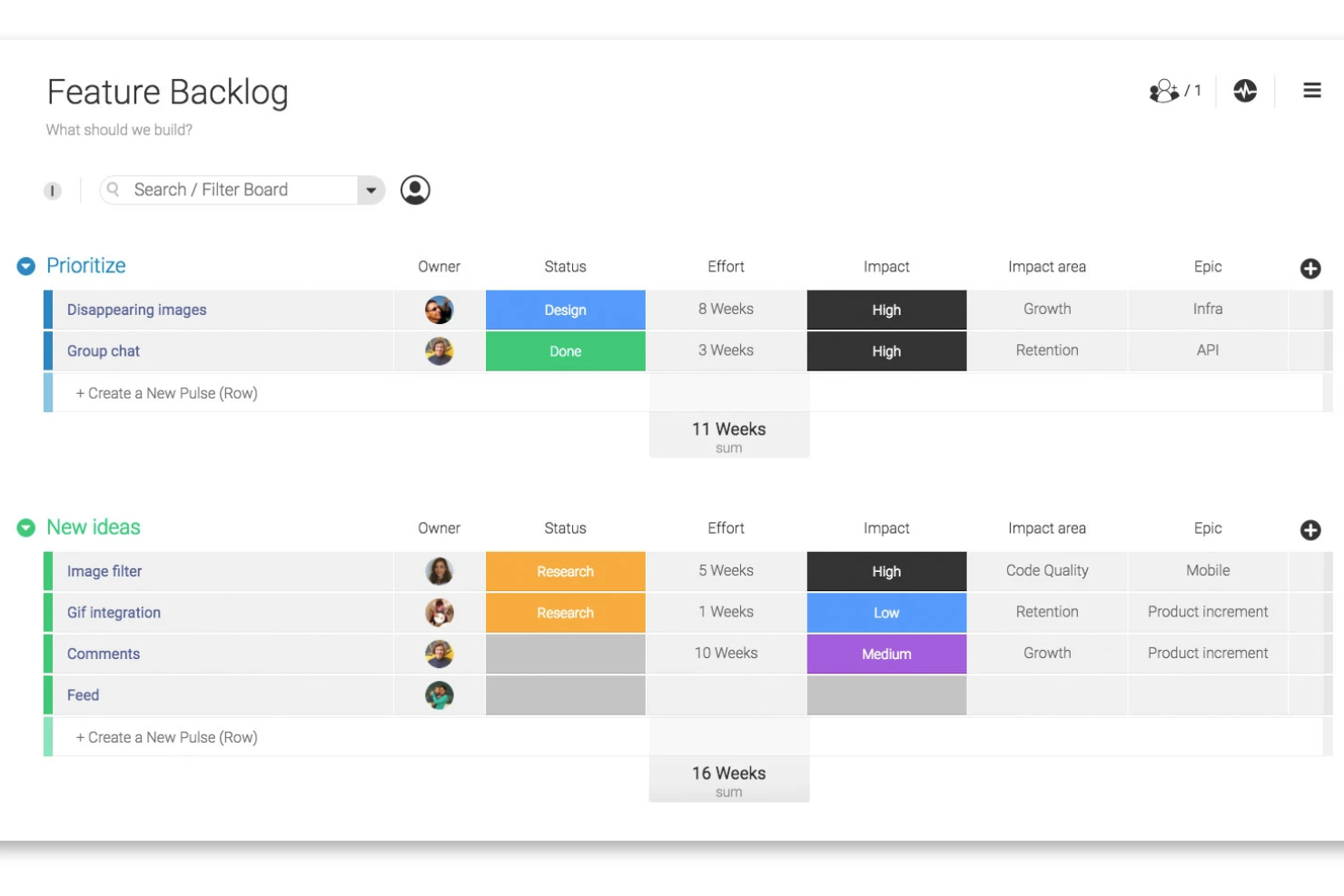Edit Retention impact area for Group chat
The height and width of the screenshot is (896, 1344).
[1047, 350]
